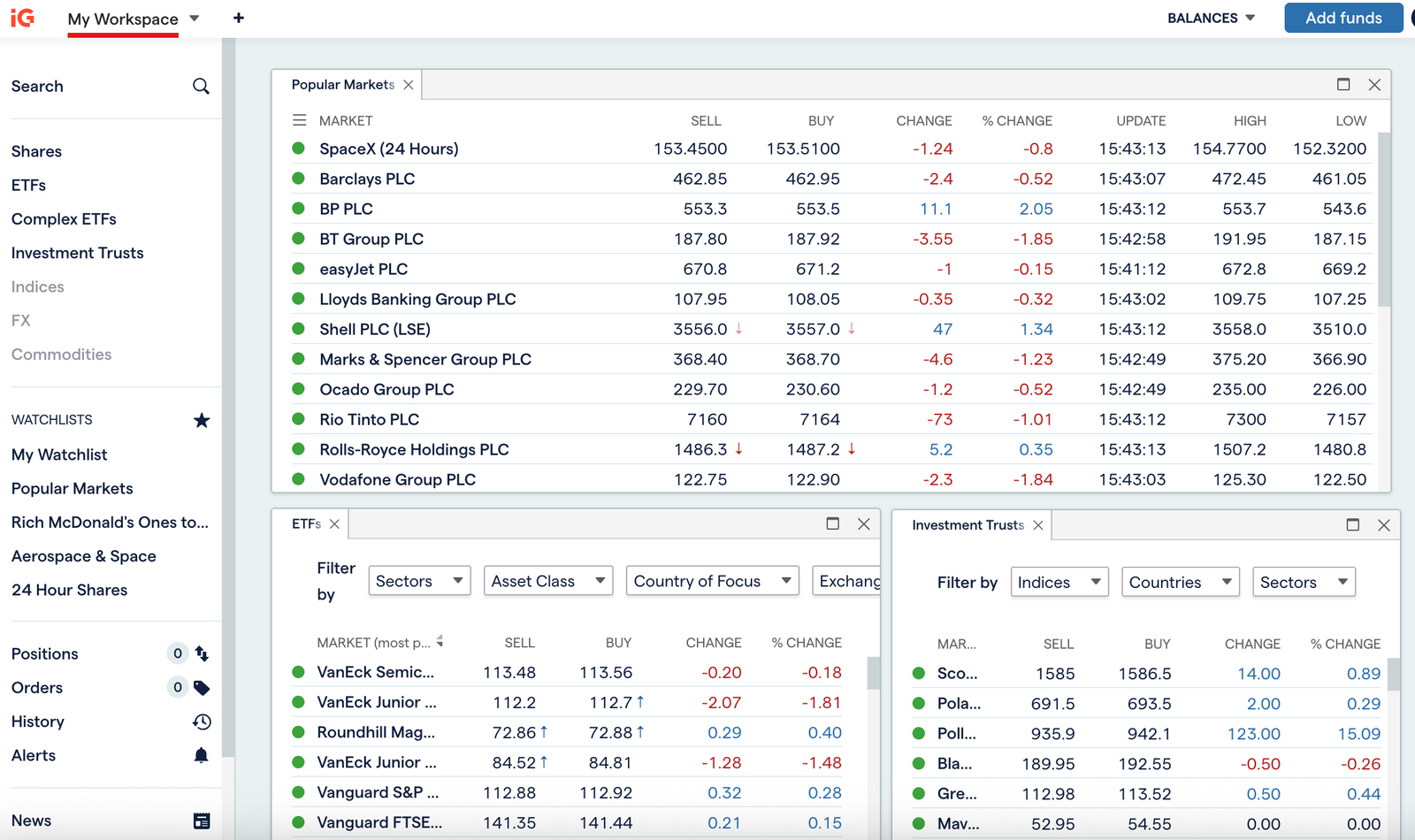Open the Popular Markets hamburger column menu

pyautogui.click(x=300, y=120)
